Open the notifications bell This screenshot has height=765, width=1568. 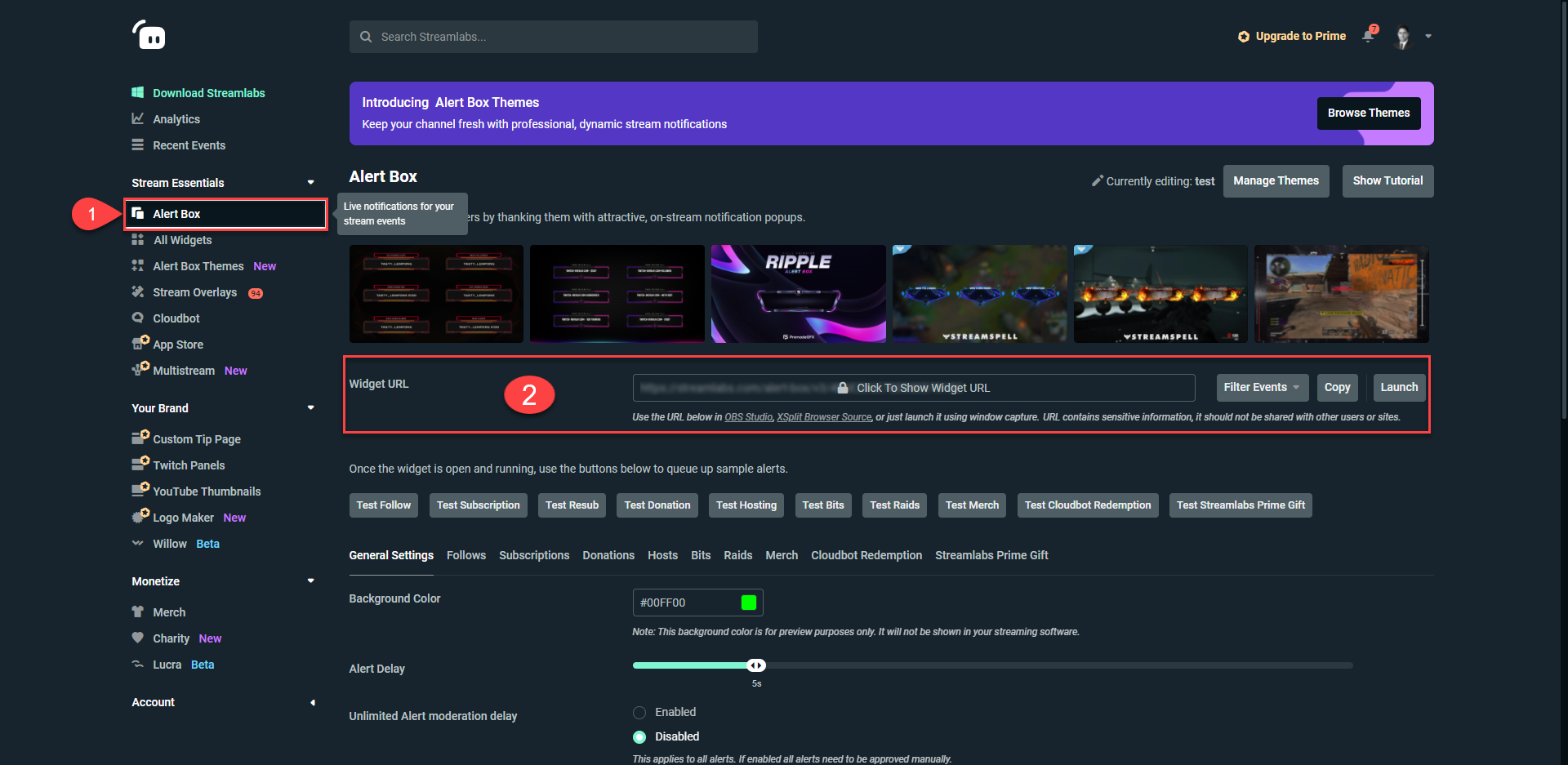1369,35
